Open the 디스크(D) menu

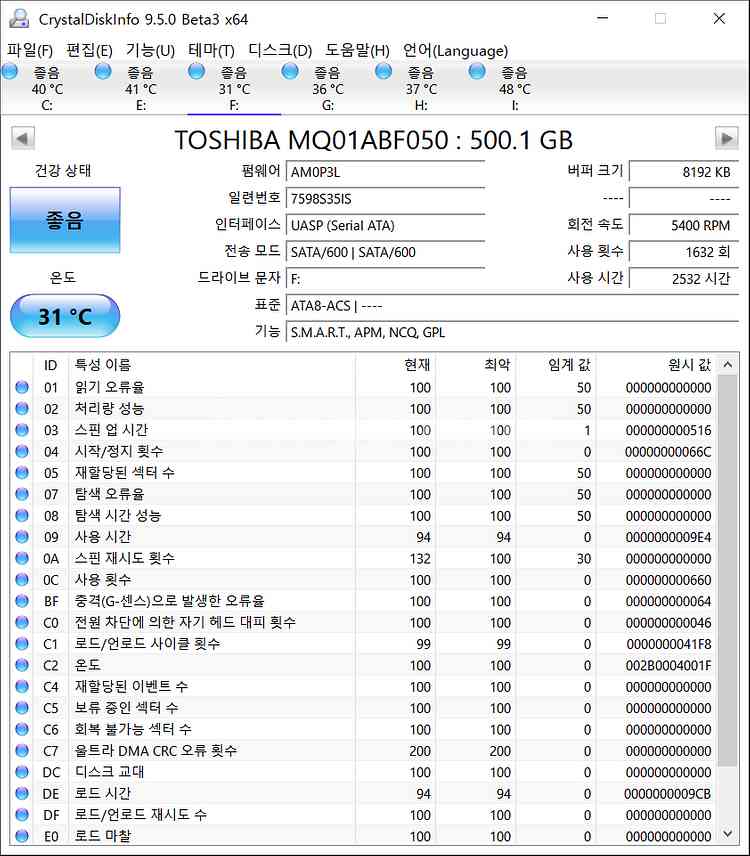[280, 51]
